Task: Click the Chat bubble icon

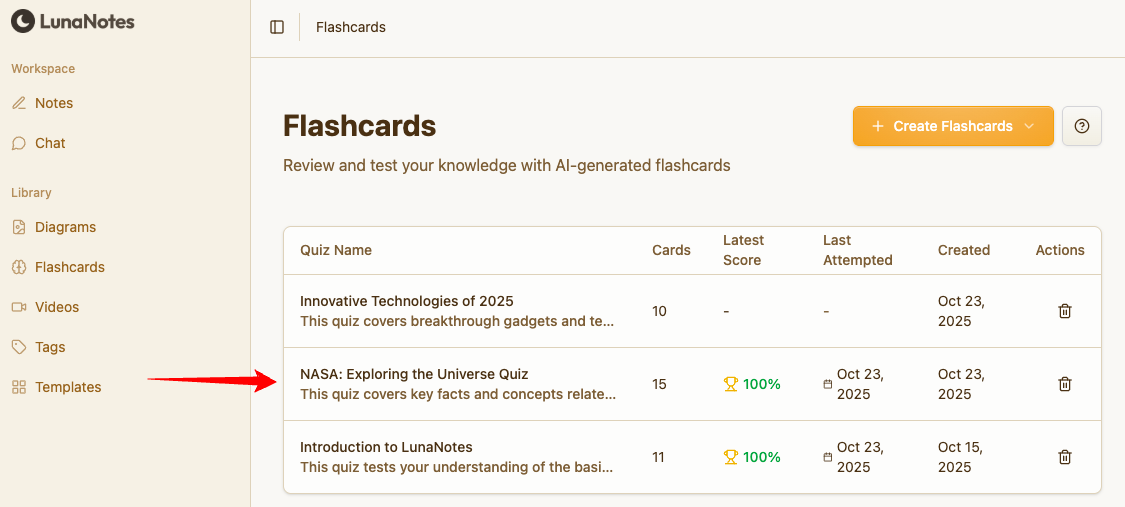Action: (19, 143)
